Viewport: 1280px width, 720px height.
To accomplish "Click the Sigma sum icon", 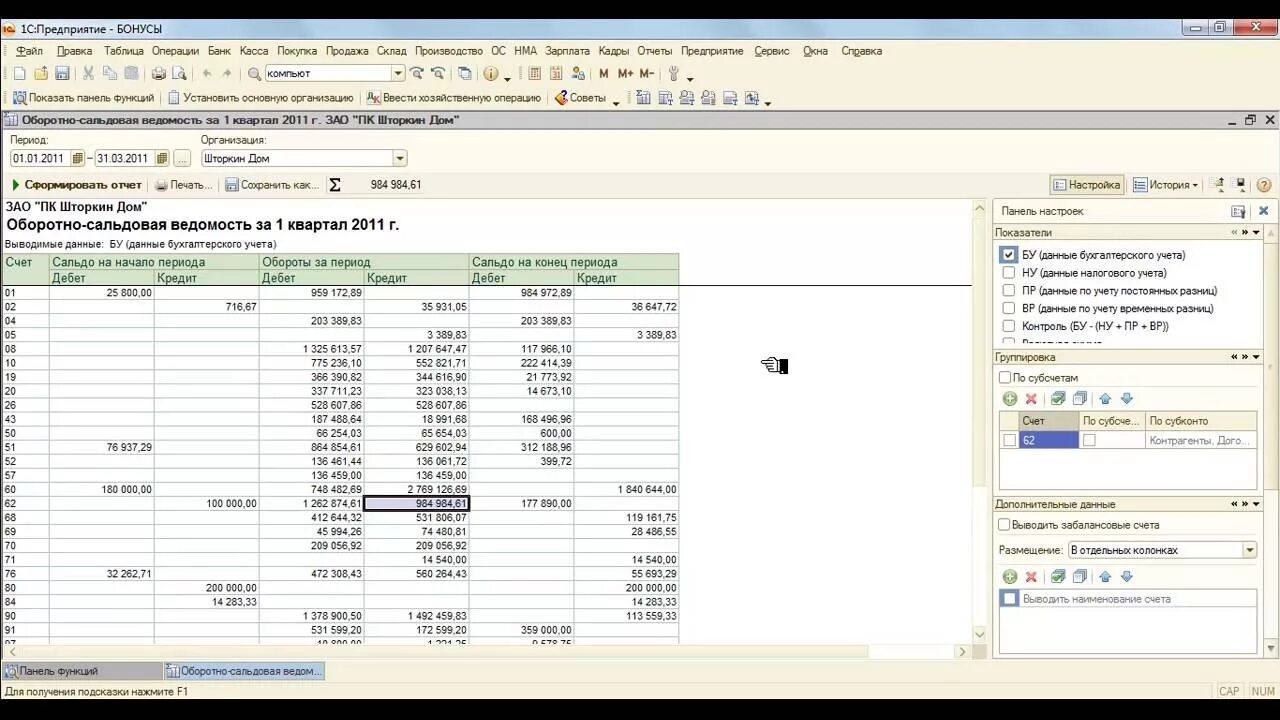I will [335, 185].
